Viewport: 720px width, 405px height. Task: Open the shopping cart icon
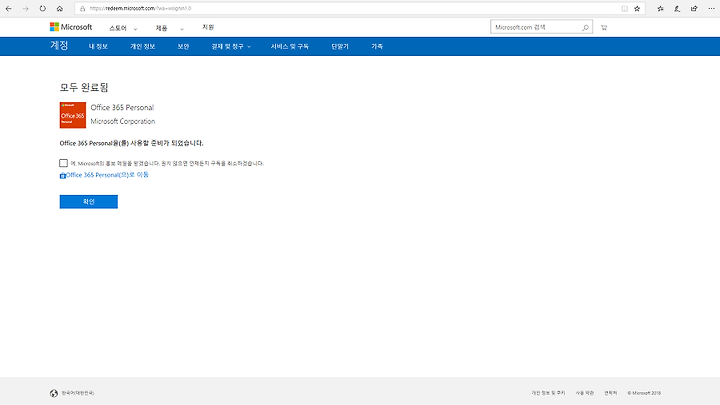tap(604, 28)
